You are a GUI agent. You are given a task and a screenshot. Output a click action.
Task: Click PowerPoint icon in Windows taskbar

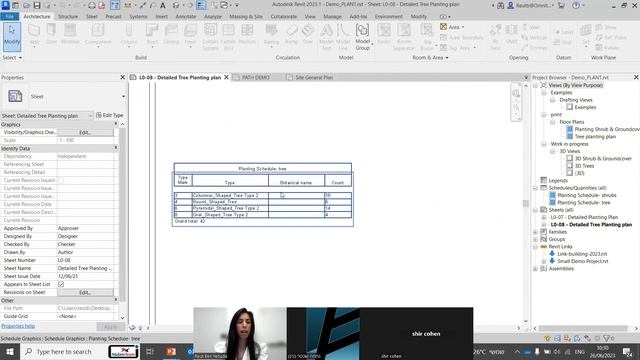(171, 351)
